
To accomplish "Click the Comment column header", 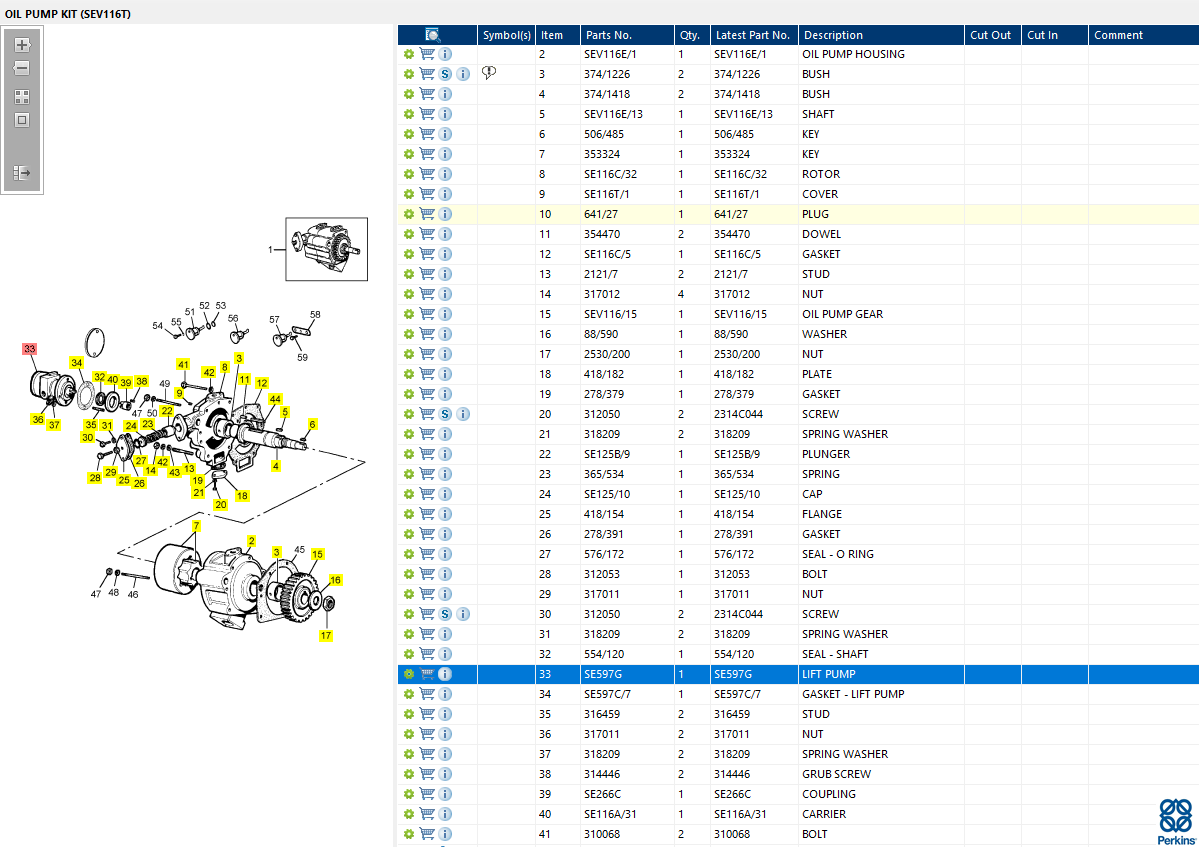I will 1143,35.
